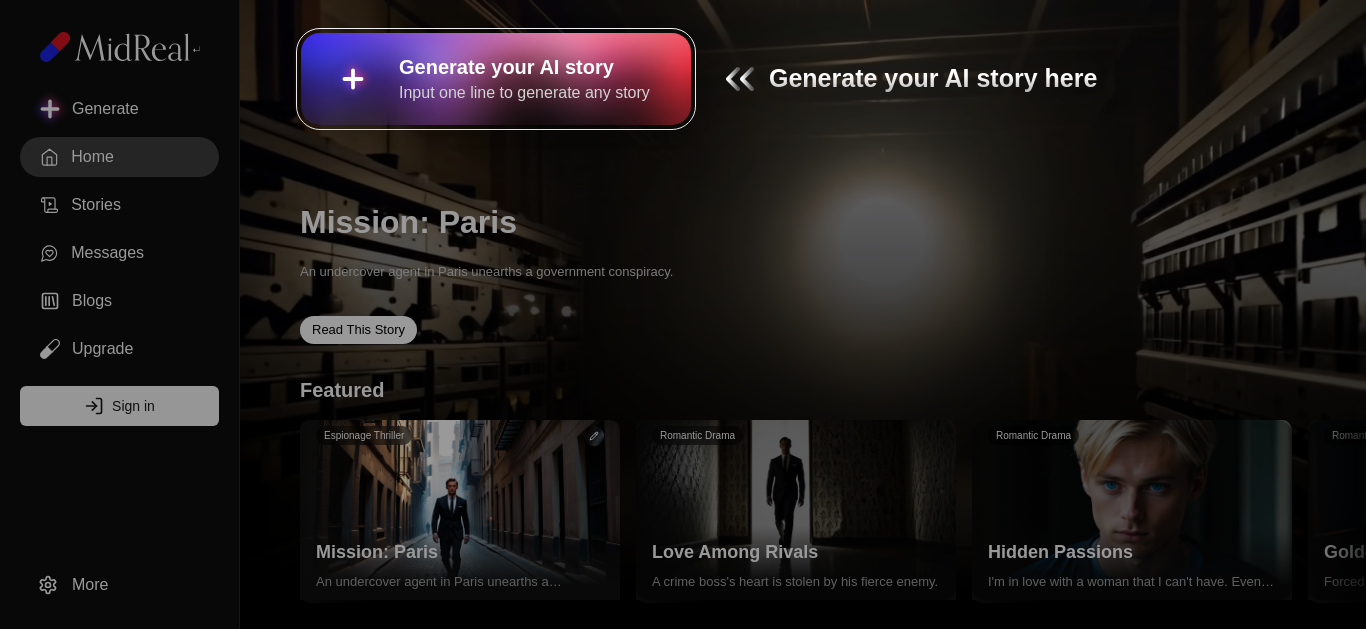The image size is (1366, 629).
Task: Open Messages via chat bubble icon
Action: [x=49, y=253]
